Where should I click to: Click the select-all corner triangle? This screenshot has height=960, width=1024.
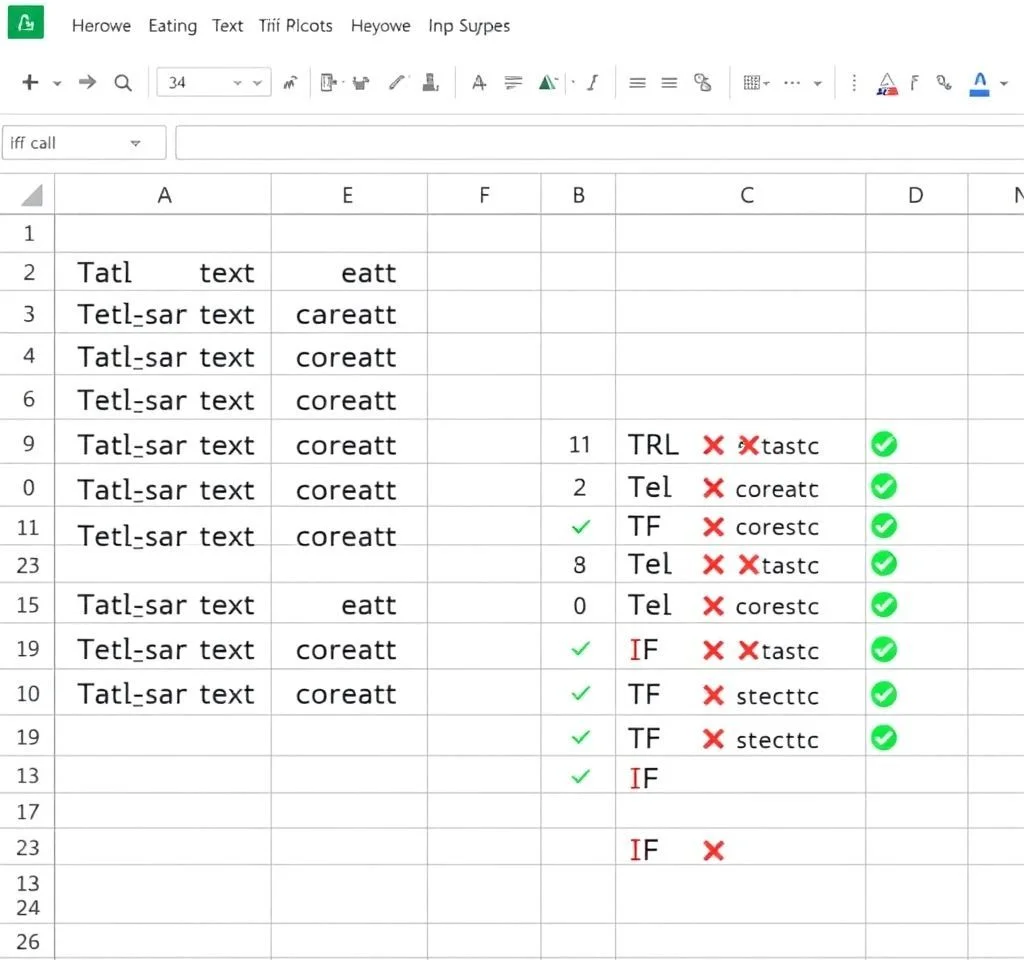pos(32,195)
